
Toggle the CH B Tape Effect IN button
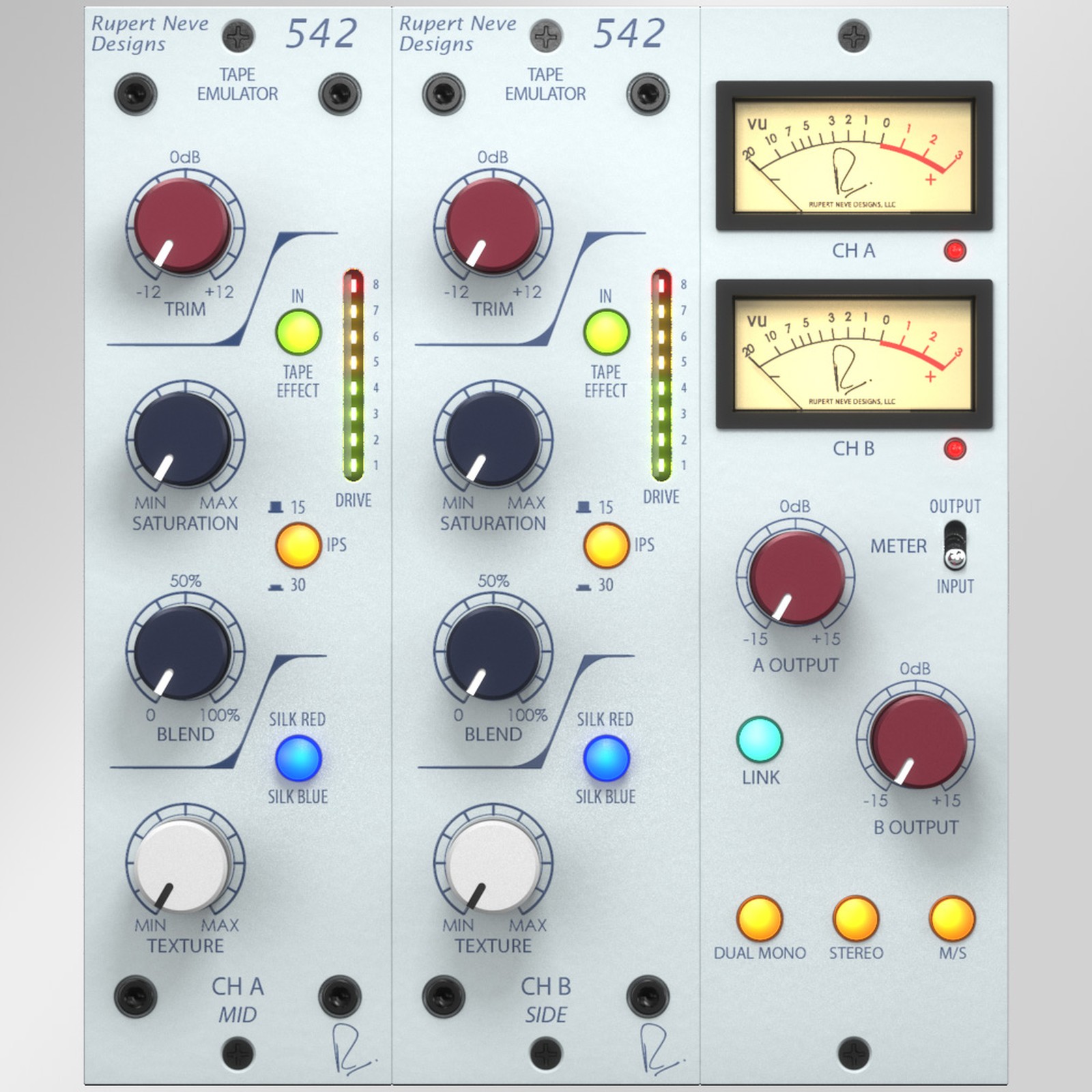(x=606, y=332)
